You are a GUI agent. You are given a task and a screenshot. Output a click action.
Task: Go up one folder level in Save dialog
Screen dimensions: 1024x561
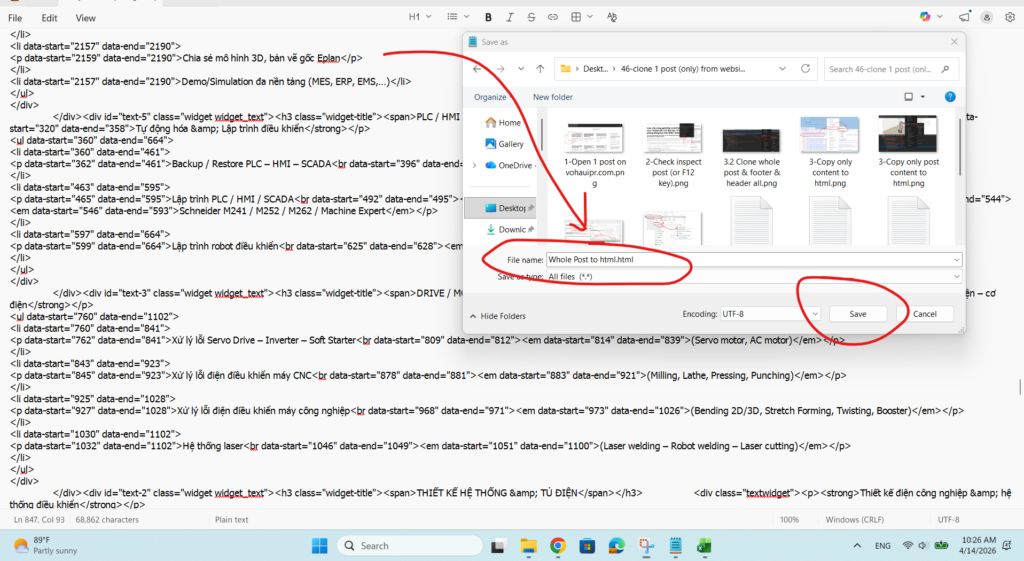540,69
